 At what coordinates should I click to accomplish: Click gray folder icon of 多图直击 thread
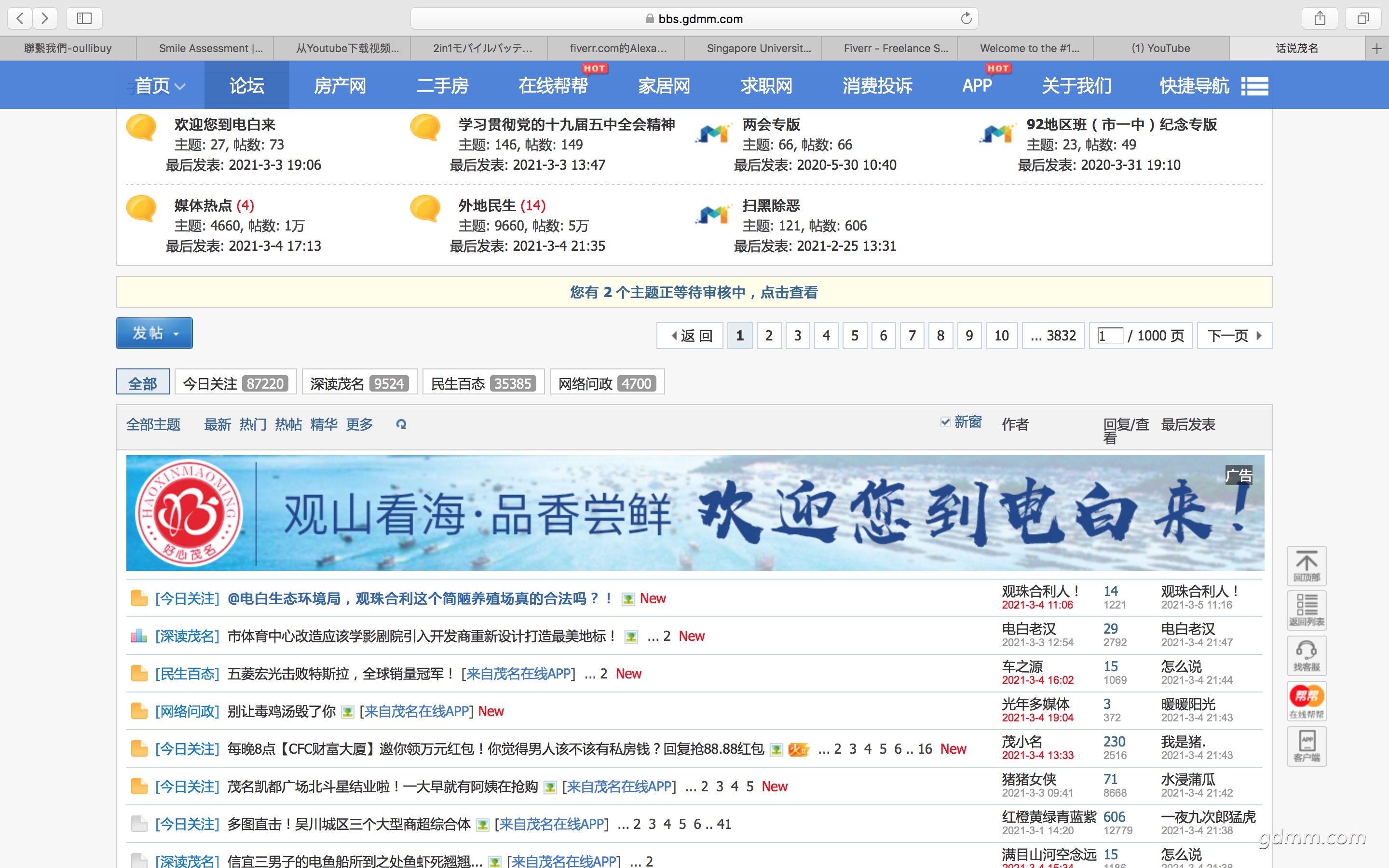click(139, 824)
